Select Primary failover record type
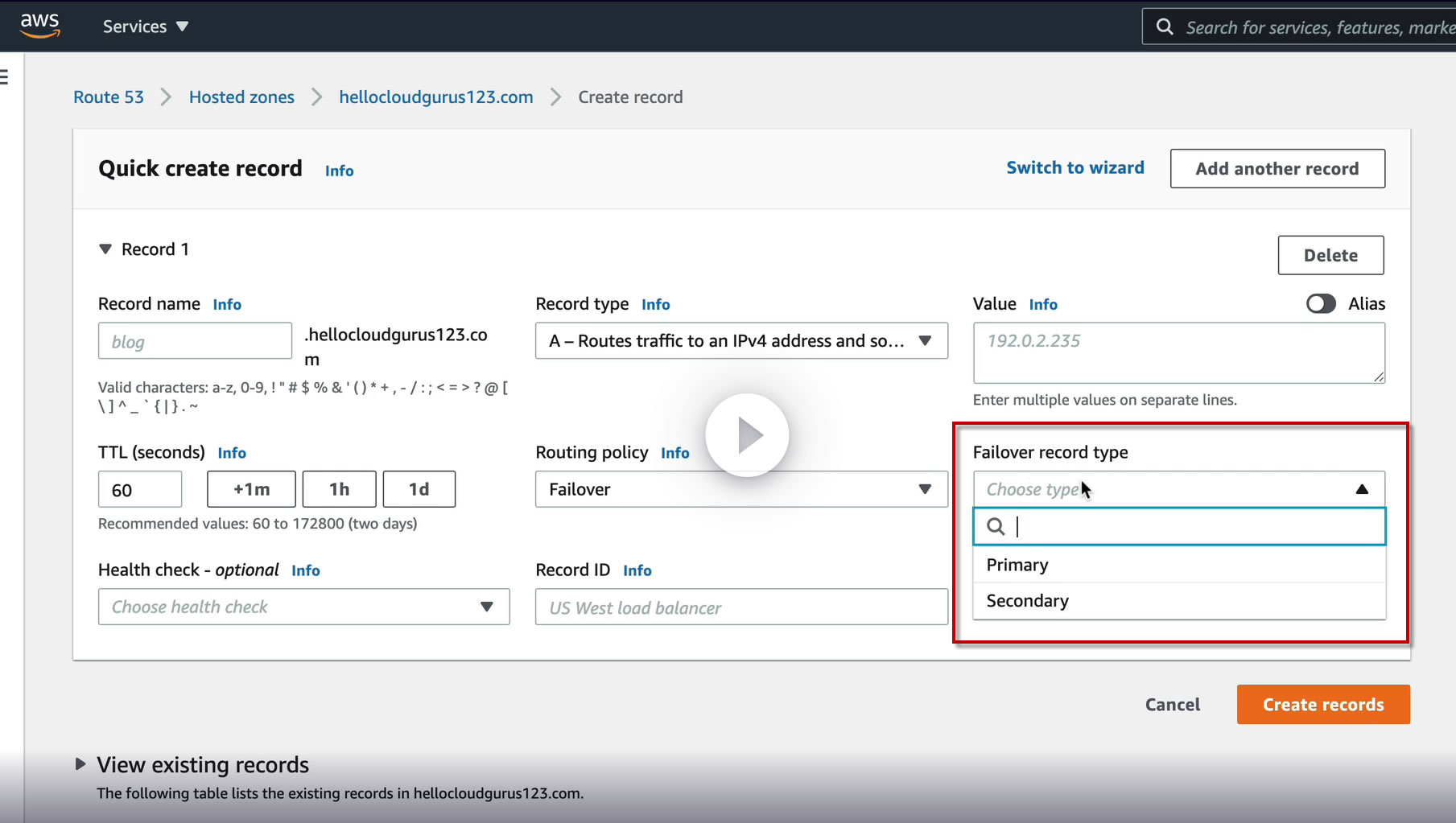Viewport: 1456px width, 823px height. click(1179, 565)
